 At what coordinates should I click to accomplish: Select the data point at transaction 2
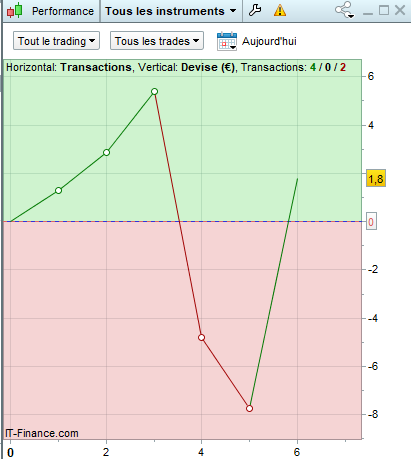(106, 153)
